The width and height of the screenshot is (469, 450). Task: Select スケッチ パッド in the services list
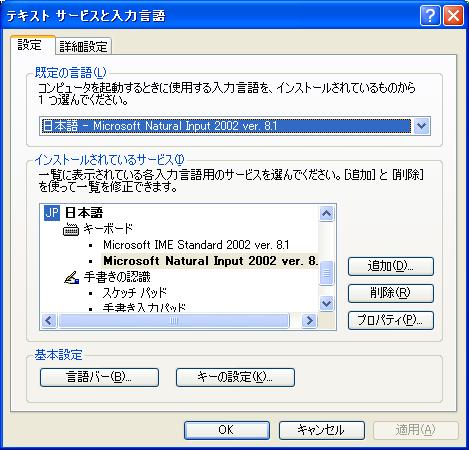135,293
